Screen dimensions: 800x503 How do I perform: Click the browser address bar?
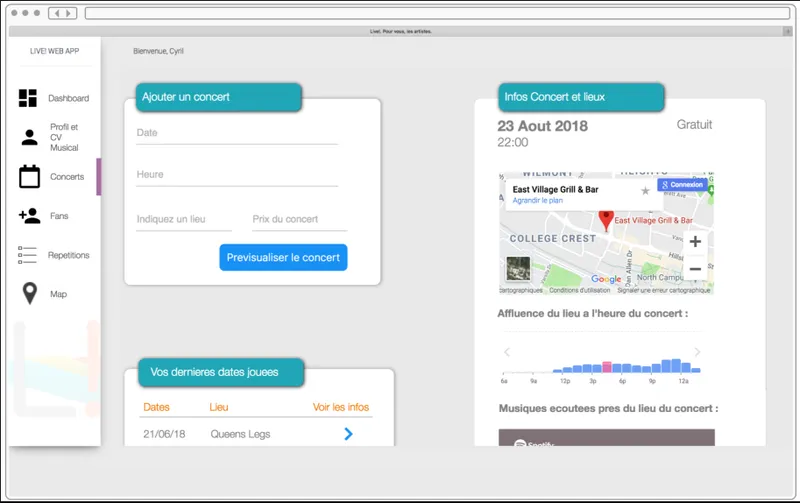pyautogui.click(x=437, y=13)
